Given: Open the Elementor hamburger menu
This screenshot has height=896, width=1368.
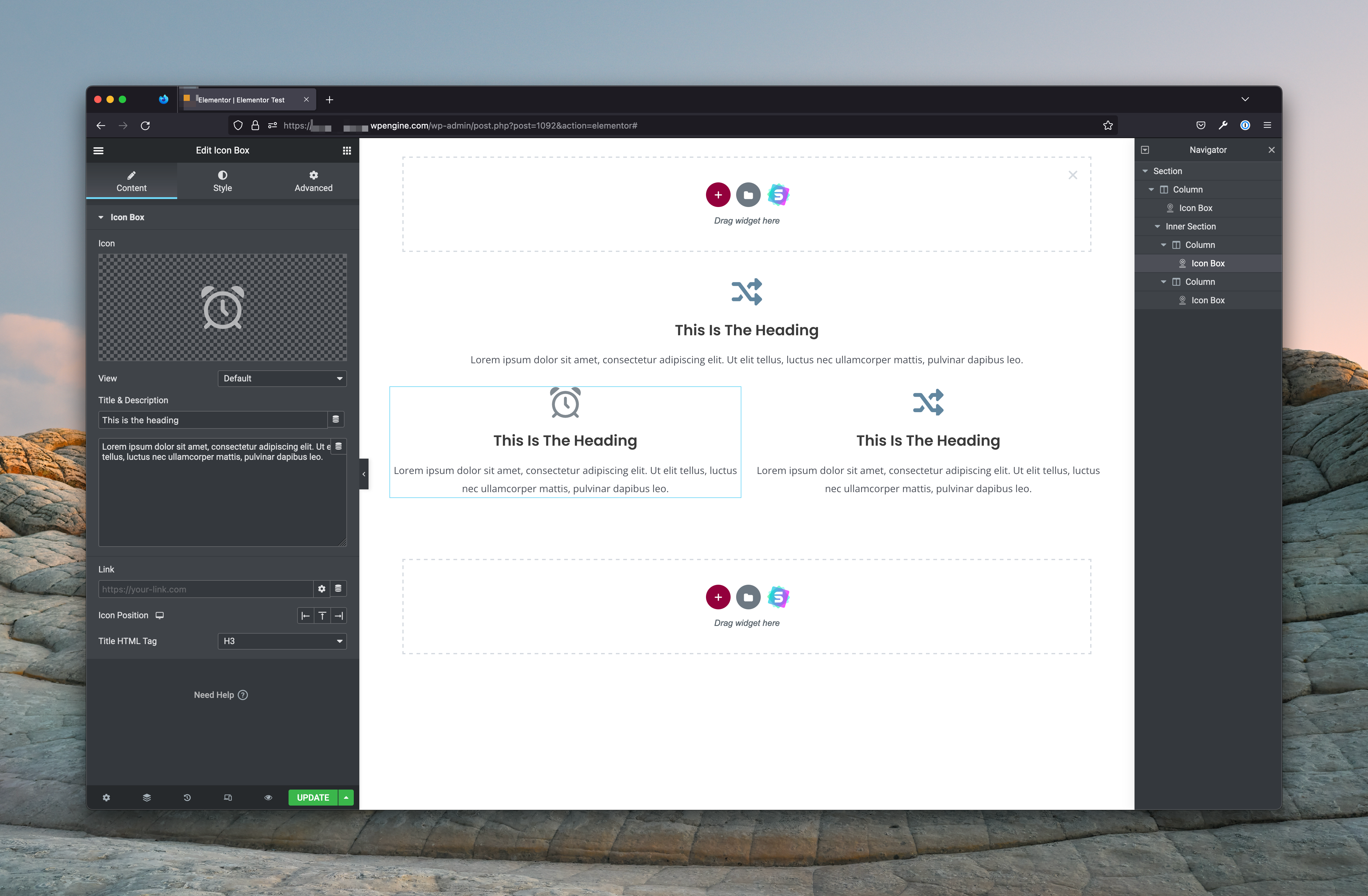Looking at the screenshot, I should point(98,151).
